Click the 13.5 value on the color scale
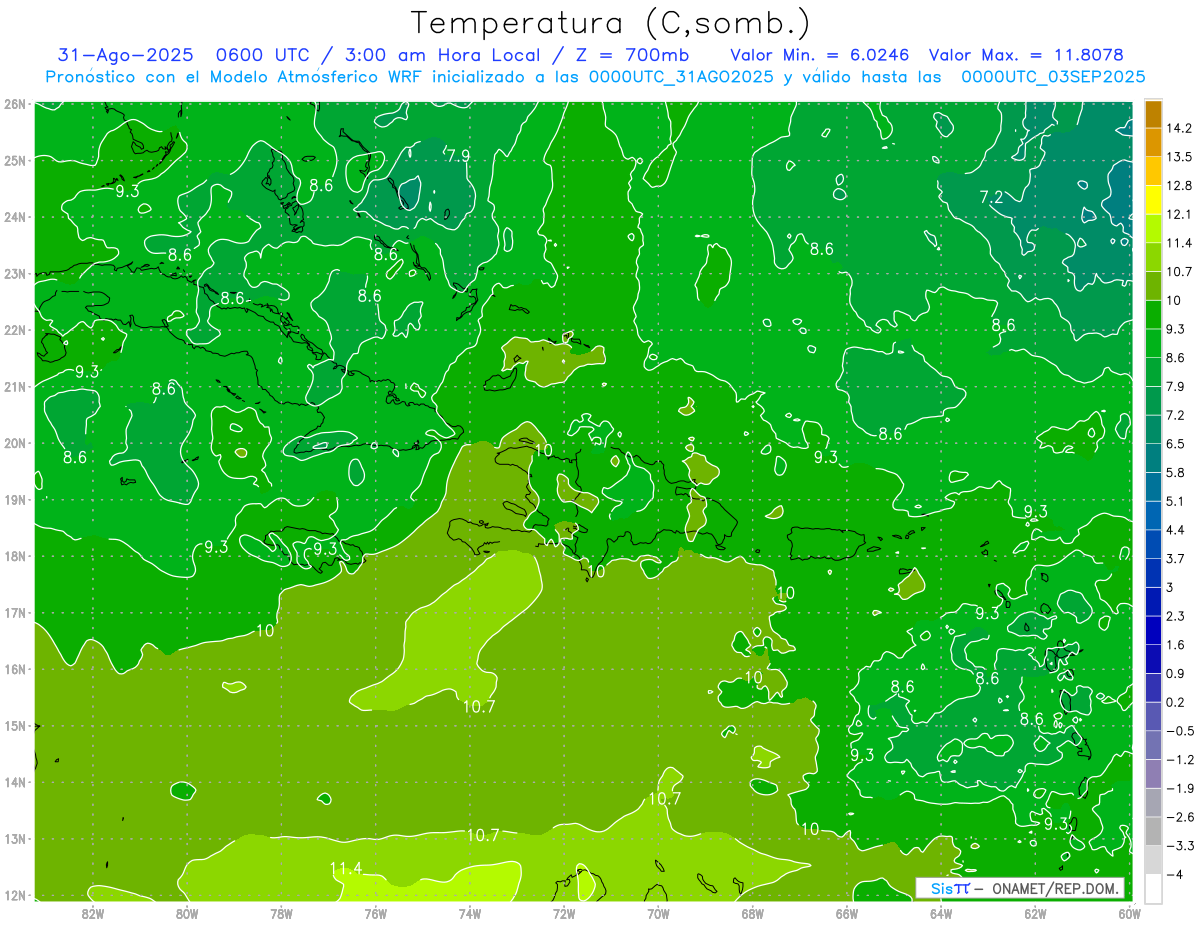Image resolution: width=1200 pixels, height=927 pixels. pos(1178,157)
